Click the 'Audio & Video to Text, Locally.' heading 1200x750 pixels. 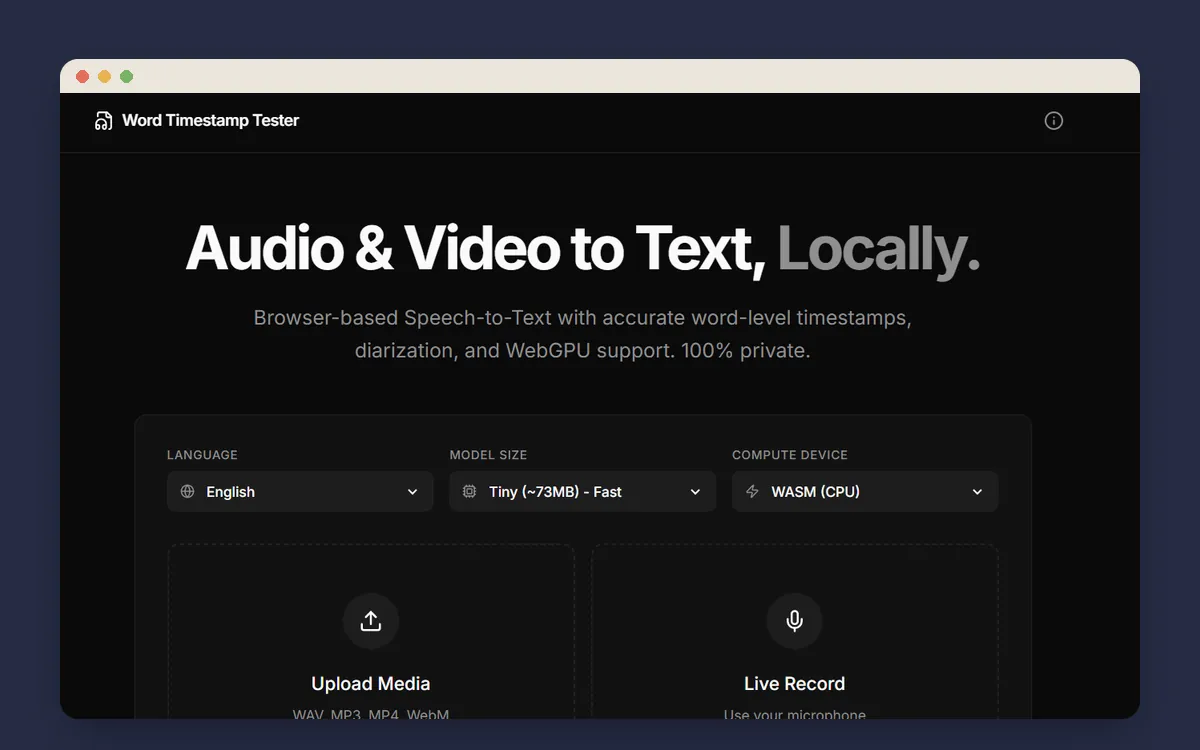click(x=583, y=248)
